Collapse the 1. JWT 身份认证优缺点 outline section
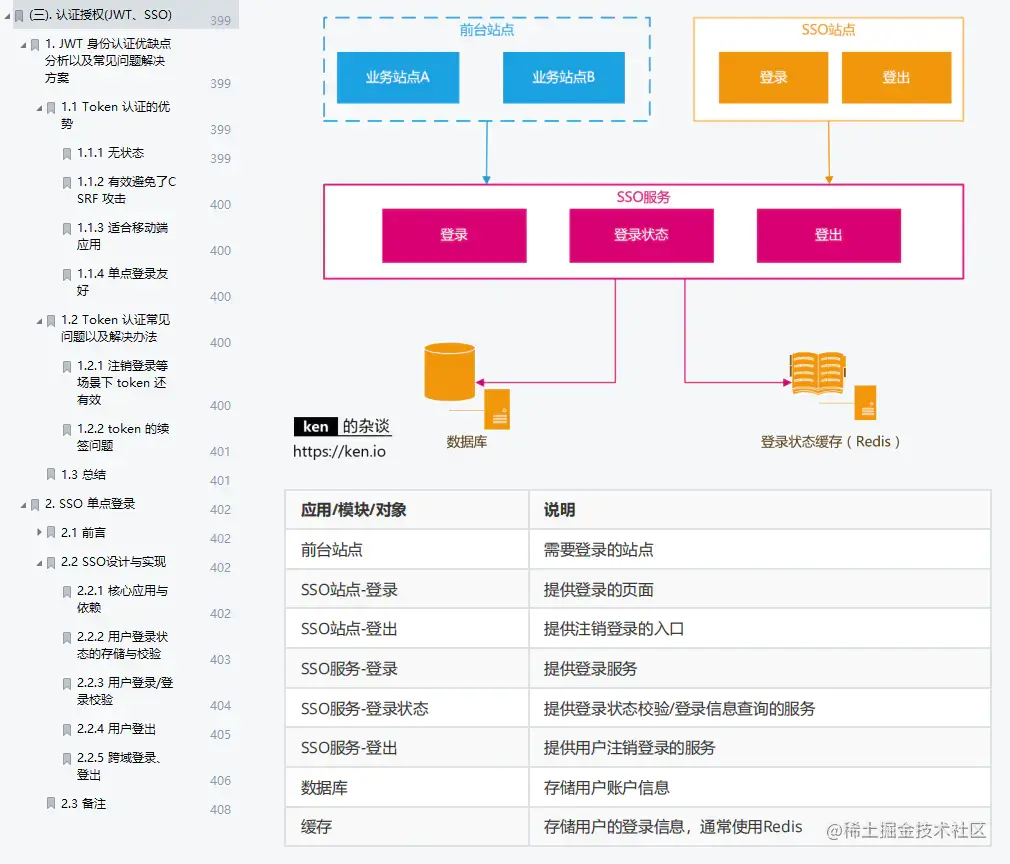 click(x=24, y=45)
